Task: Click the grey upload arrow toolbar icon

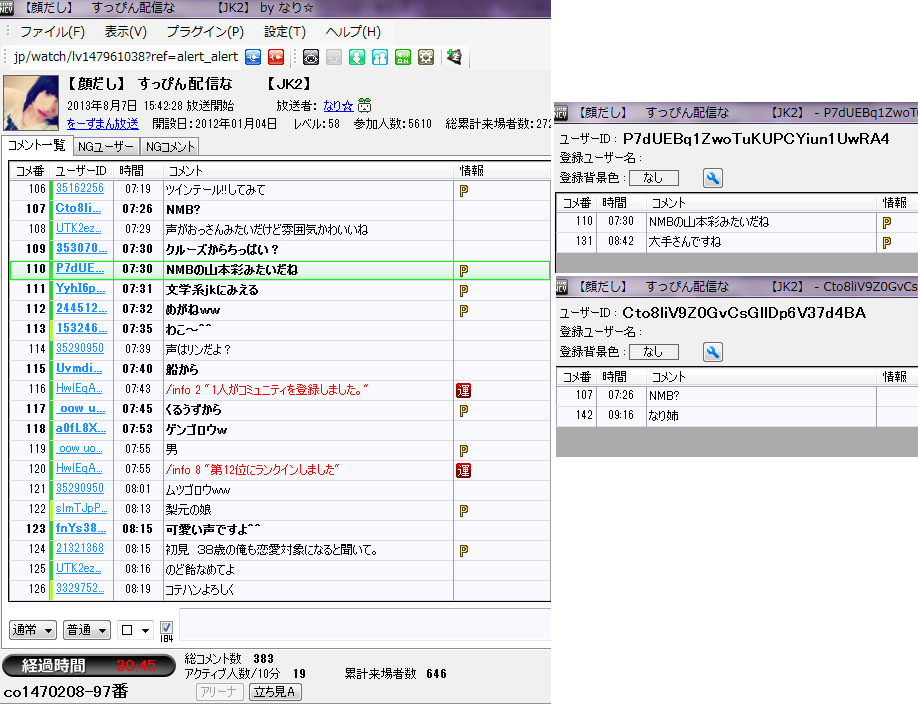Action: click(x=334, y=57)
